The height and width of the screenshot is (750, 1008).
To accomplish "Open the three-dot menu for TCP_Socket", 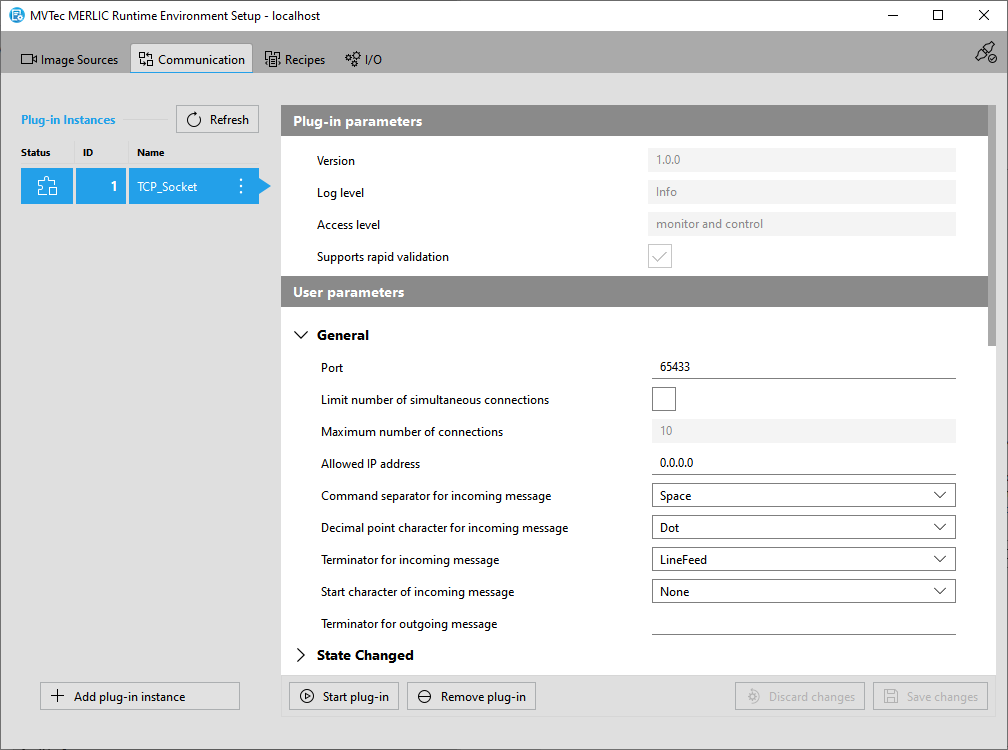I will coord(240,186).
